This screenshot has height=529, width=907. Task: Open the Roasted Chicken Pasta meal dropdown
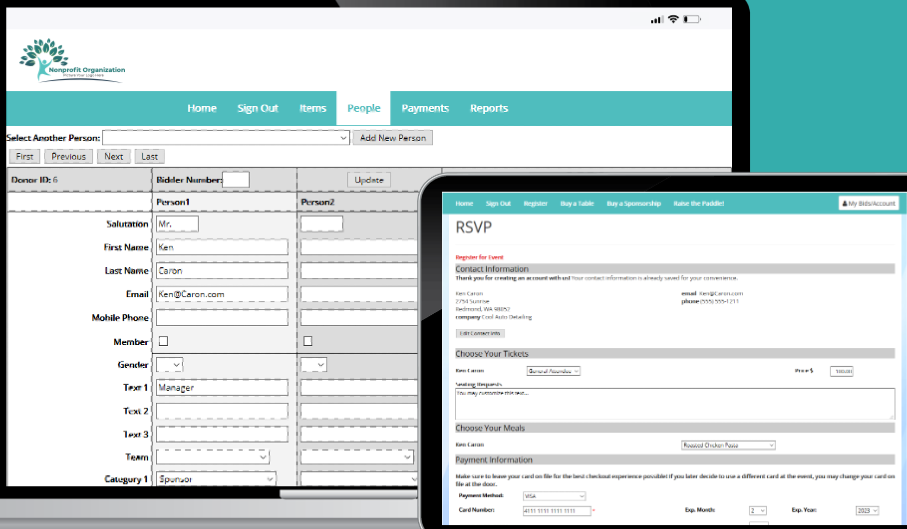tap(728, 445)
